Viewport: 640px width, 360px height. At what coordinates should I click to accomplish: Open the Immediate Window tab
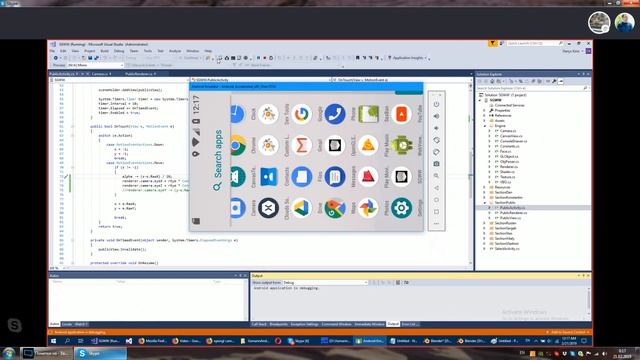(x=369, y=324)
